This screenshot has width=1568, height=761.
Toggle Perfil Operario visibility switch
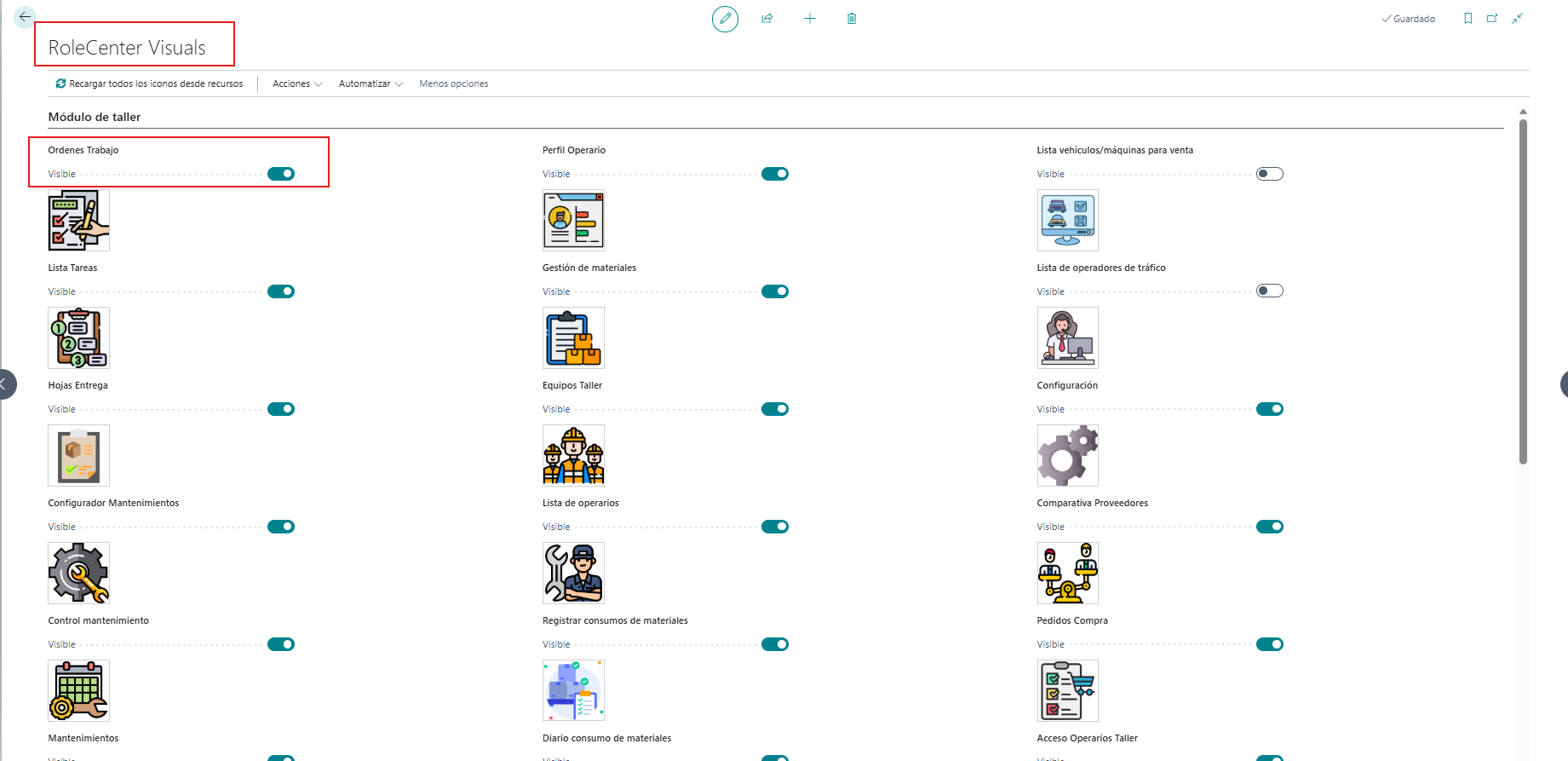tap(775, 174)
